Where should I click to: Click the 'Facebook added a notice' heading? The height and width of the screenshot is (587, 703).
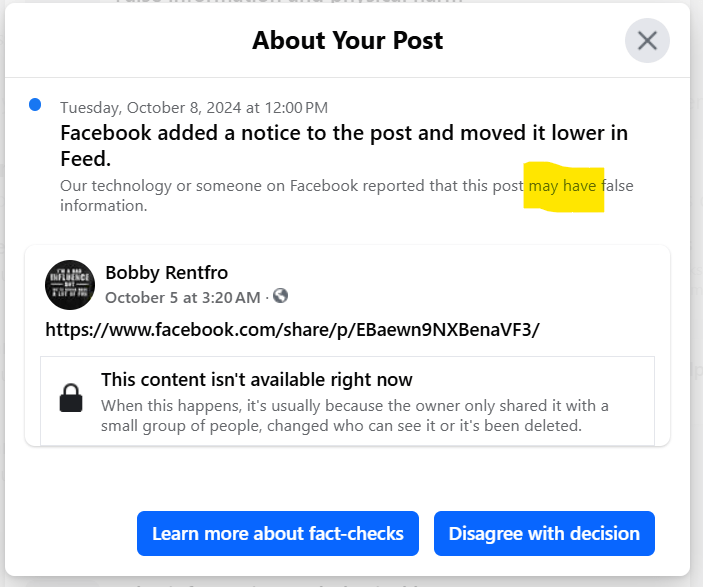click(x=343, y=133)
